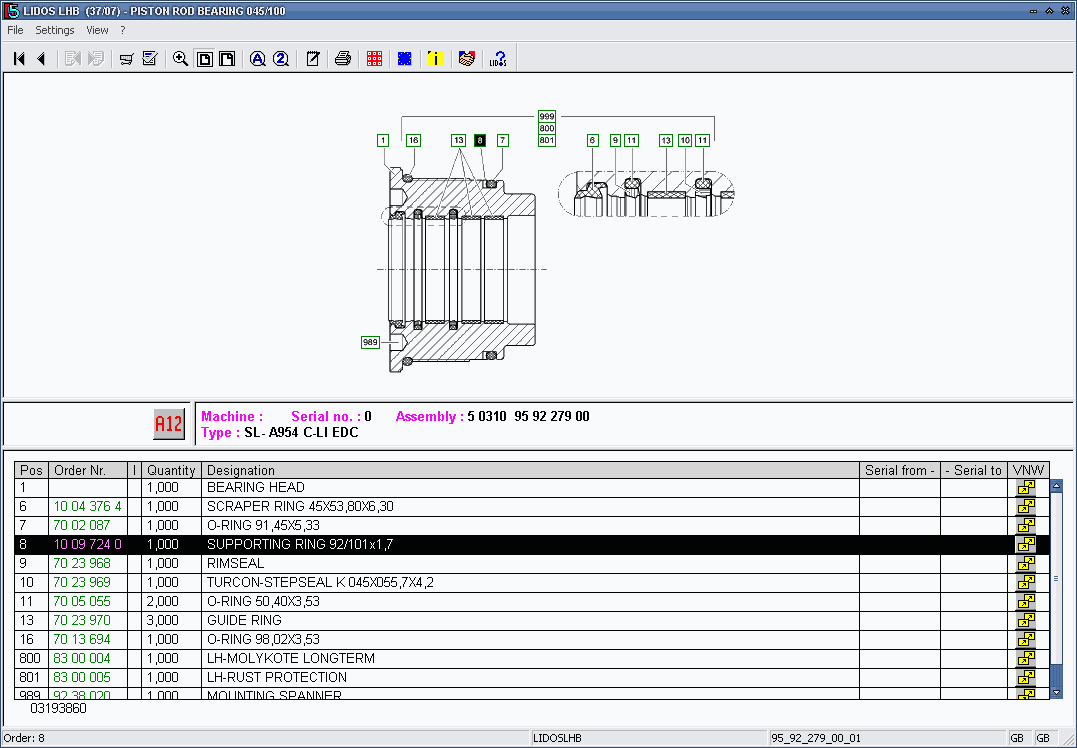Open VNW link icon for RIMSEAL row
This screenshot has width=1077, height=748.
[x=1026, y=563]
